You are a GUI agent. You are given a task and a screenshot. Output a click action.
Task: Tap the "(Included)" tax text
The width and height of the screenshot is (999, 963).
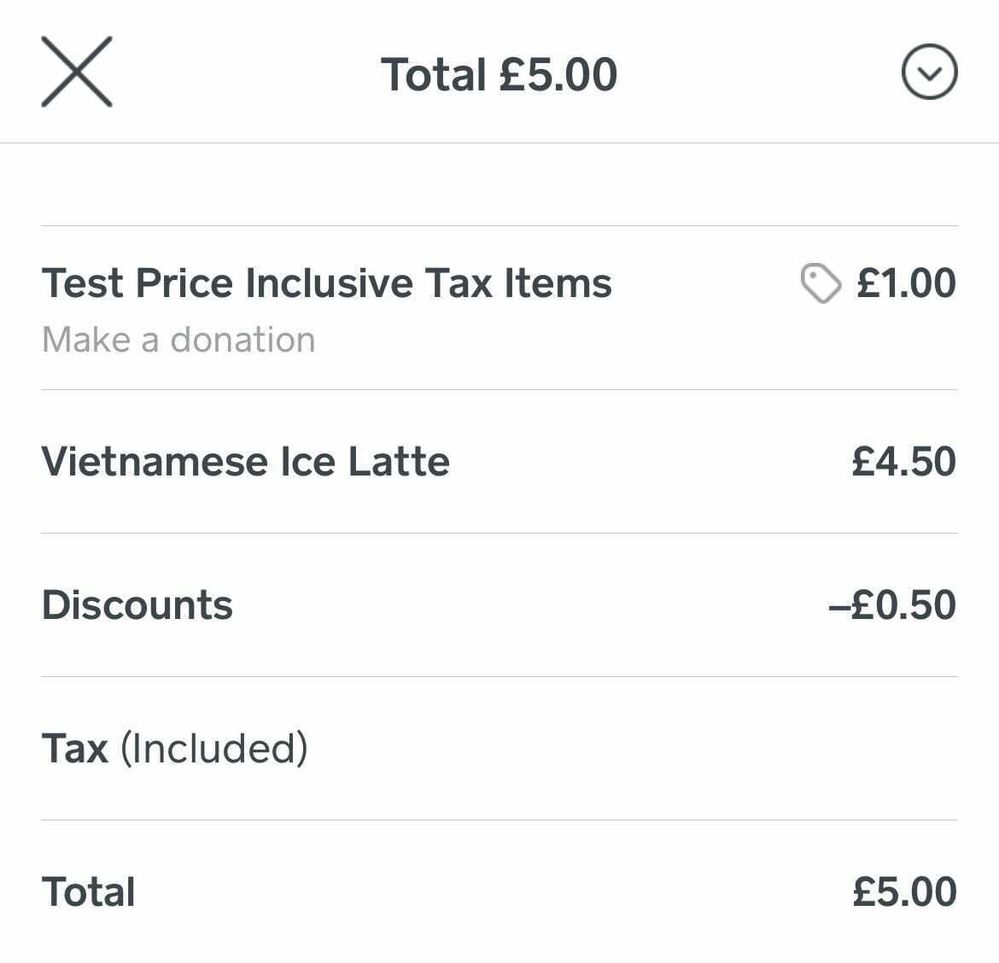click(x=214, y=748)
